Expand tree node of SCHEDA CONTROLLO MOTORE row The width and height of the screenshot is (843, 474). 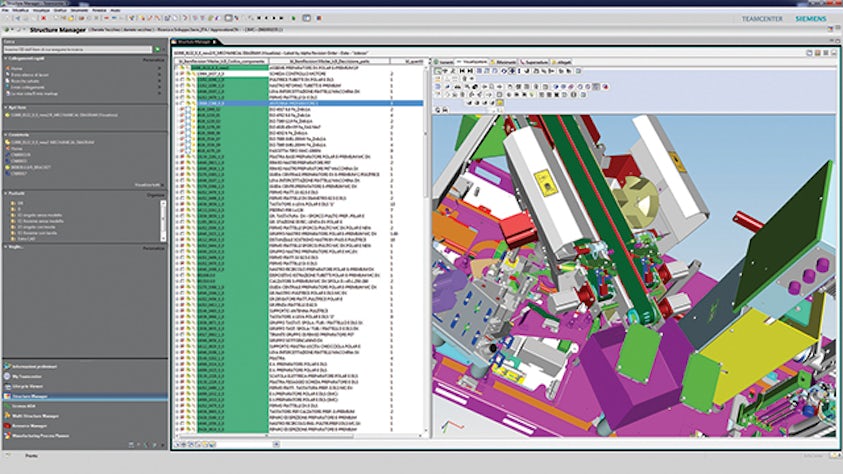click(x=177, y=74)
